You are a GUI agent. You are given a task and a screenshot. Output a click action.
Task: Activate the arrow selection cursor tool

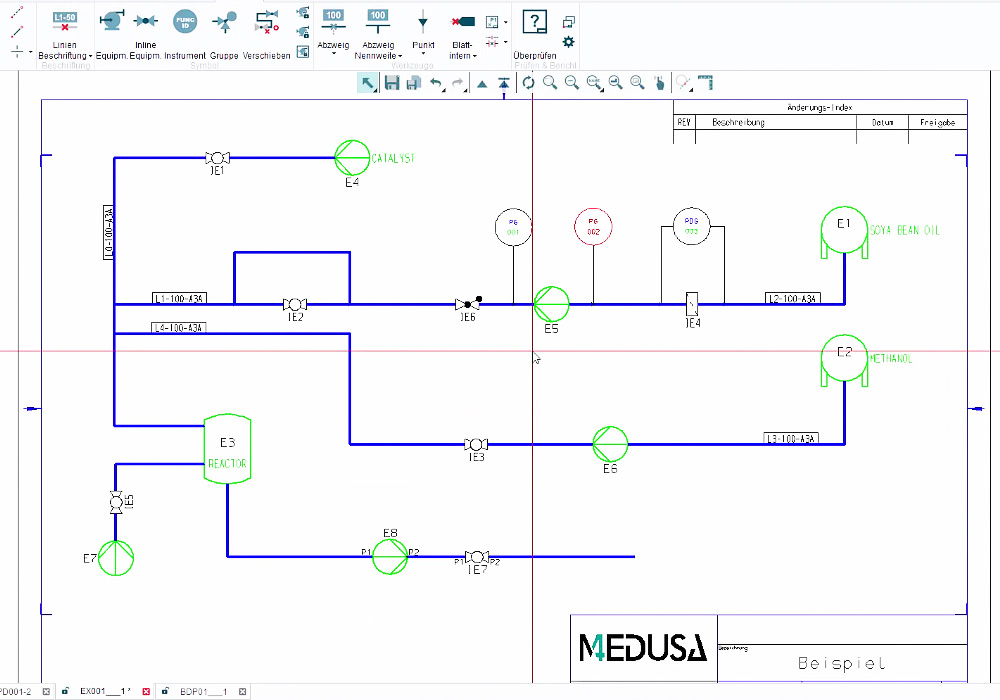(367, 83)
